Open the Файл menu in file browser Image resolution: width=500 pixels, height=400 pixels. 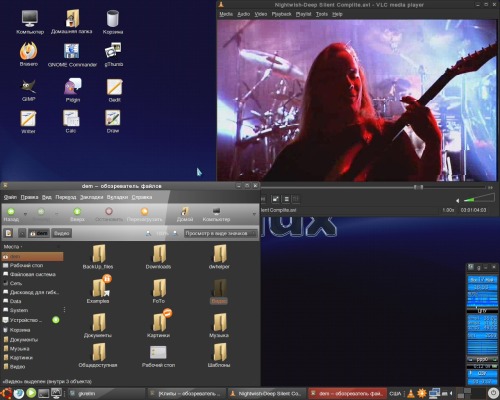tap(10, 197)
